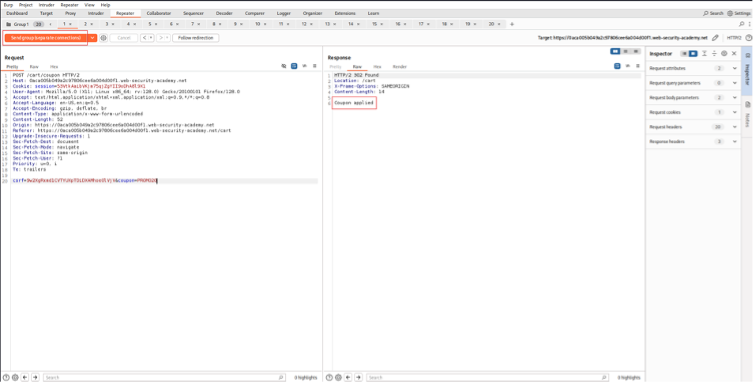
Task: Switch to the Decoder tab
Action: (224, 13)
